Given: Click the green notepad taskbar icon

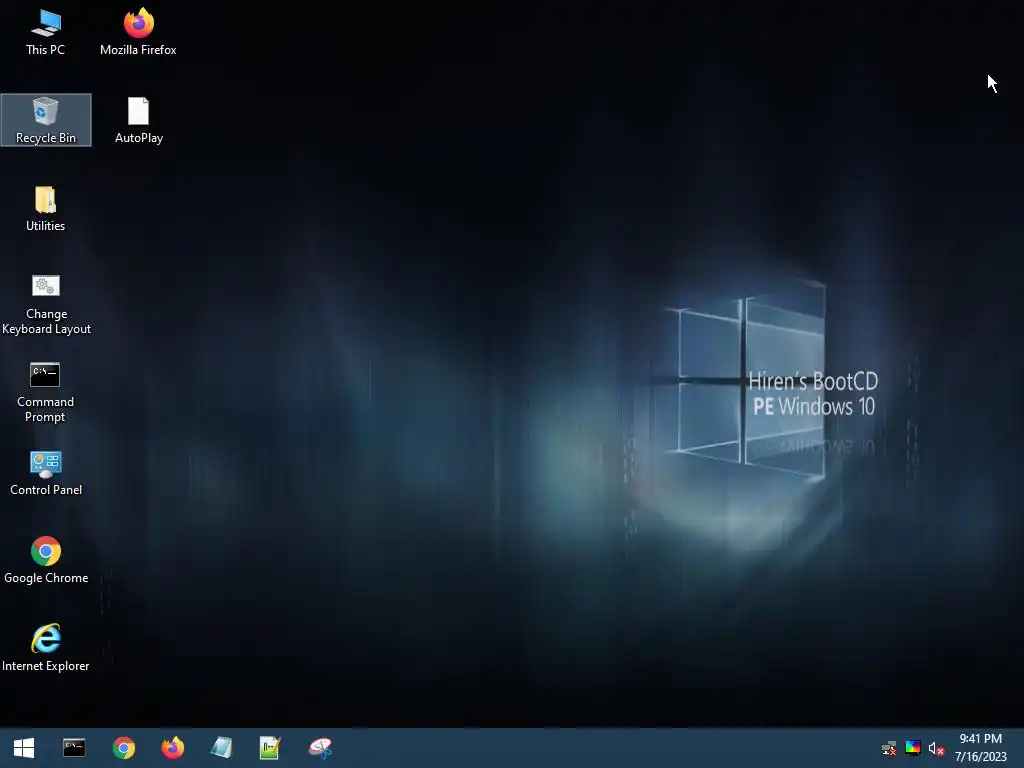Looking at the screenshot, I should [x=270, y=748].
